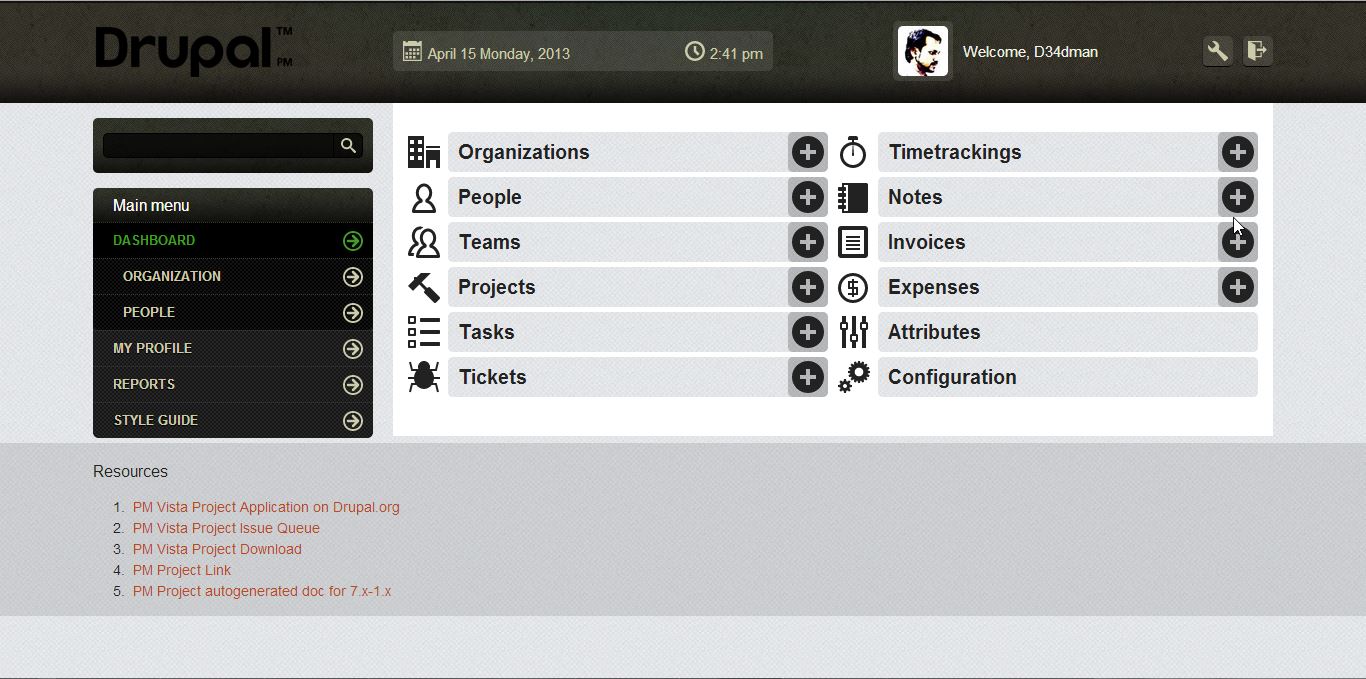Click the arrow beside Organization menu item
Screen dimensions: 1366x679
(x=353, y=277)
